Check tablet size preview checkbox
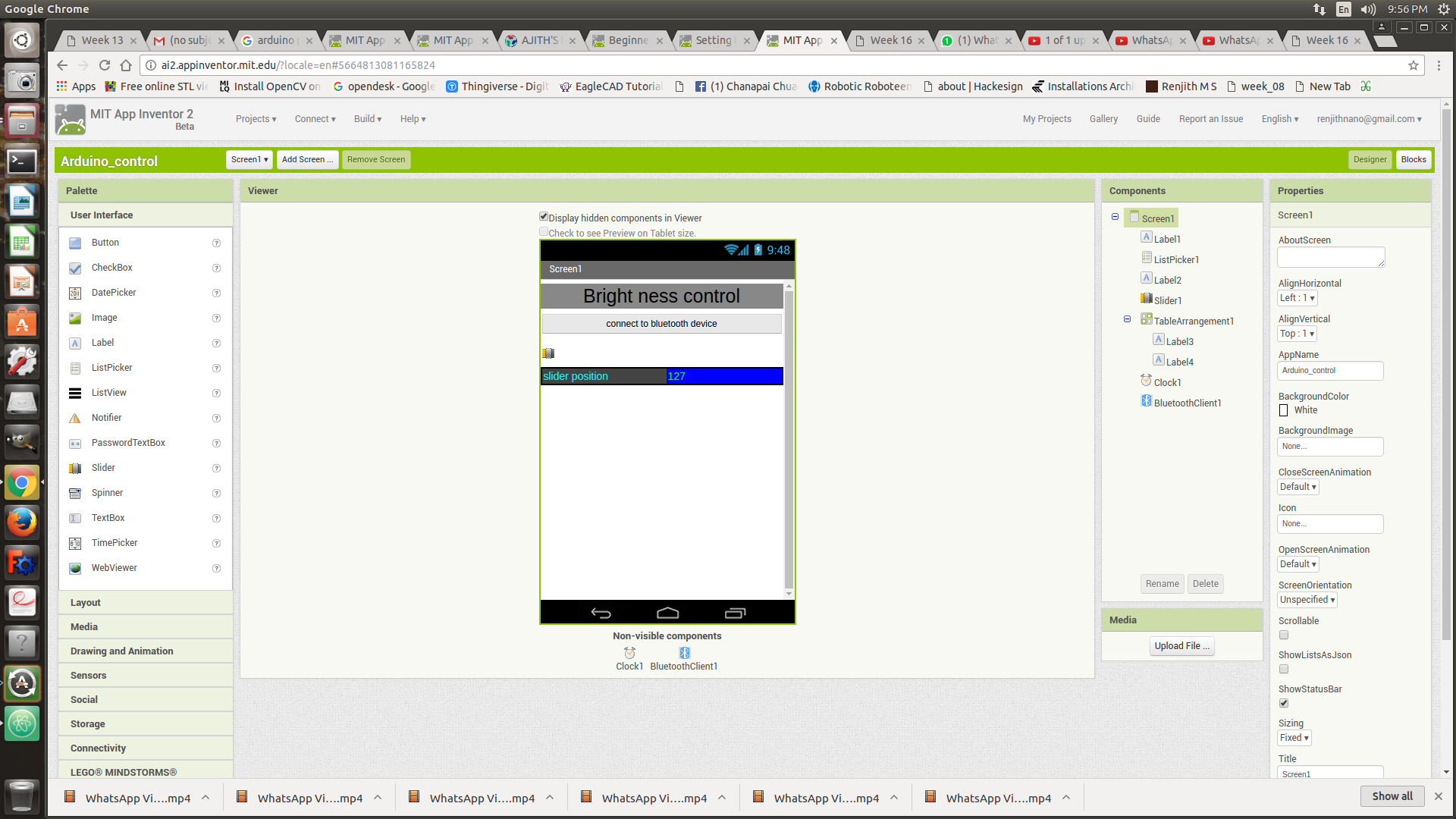1456x819 pixels. click(x=544, y=232)
